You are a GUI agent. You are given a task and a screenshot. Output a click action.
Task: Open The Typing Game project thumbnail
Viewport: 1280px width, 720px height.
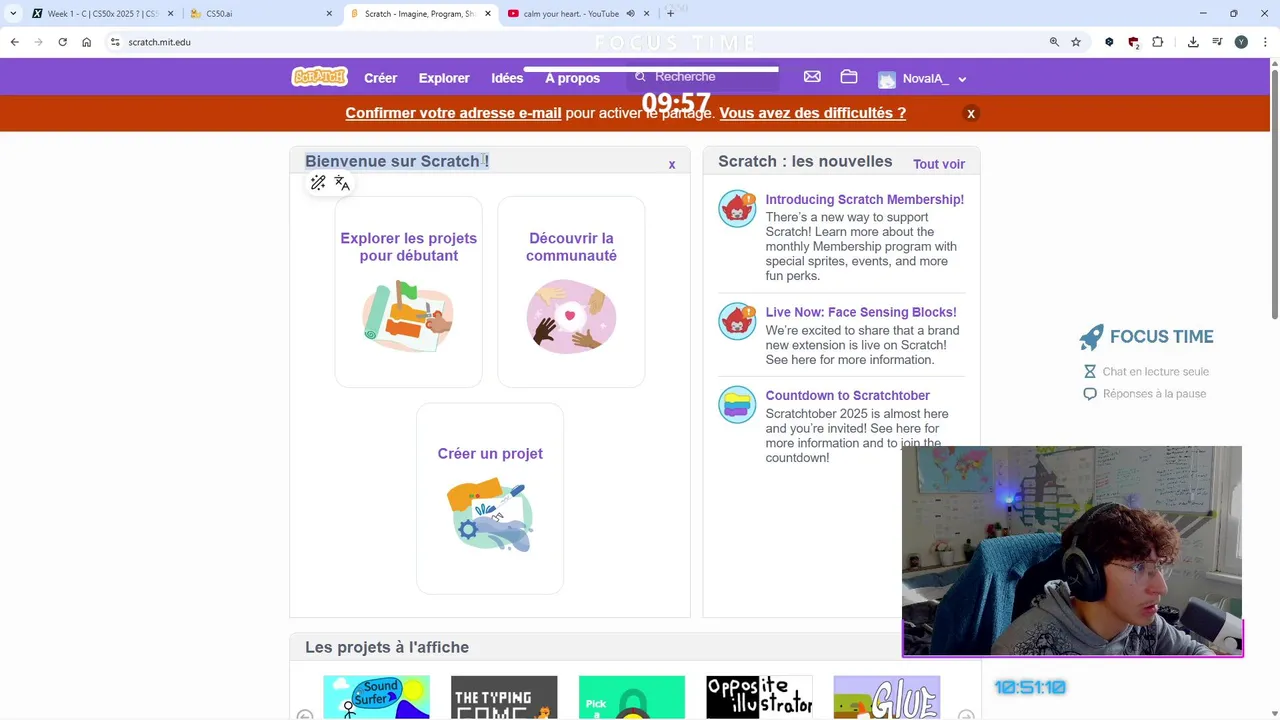tap(504, 697)
